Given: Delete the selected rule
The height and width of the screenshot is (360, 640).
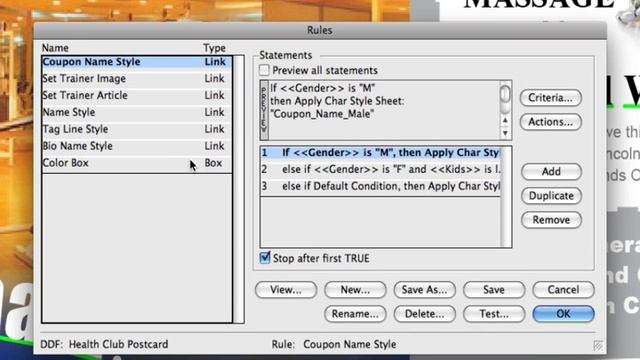Looking at the screenshot, I should (x=424, y=314).
